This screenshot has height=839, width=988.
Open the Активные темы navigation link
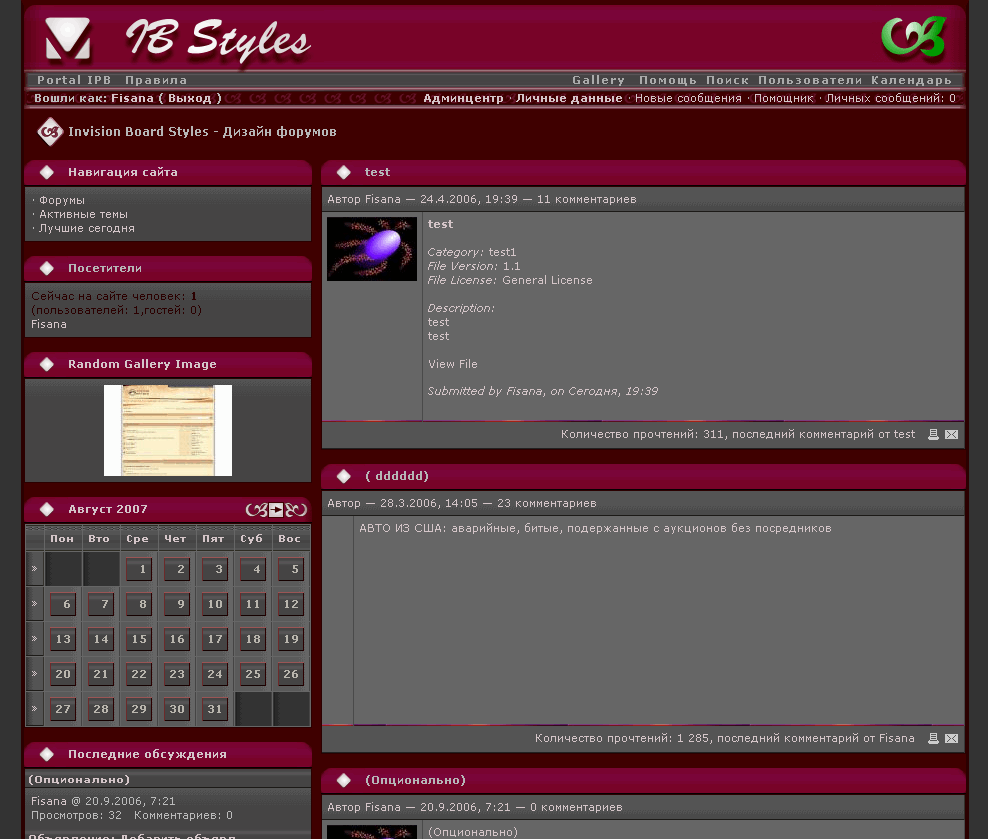[83, 214]
